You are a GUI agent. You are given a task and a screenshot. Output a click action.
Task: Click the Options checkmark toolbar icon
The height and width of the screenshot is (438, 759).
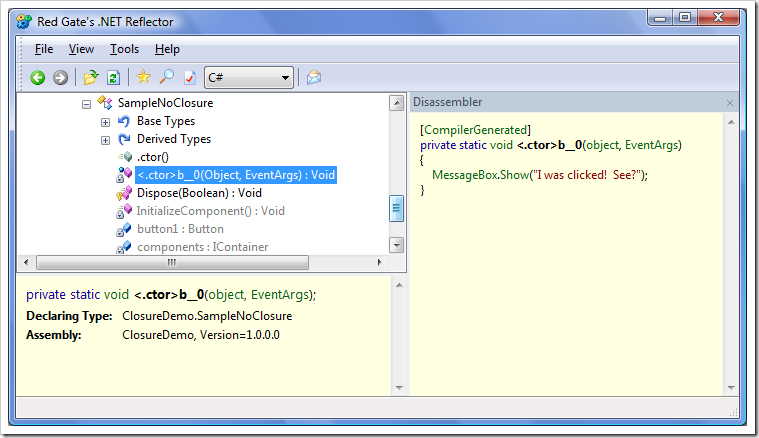tap(190, 77)
